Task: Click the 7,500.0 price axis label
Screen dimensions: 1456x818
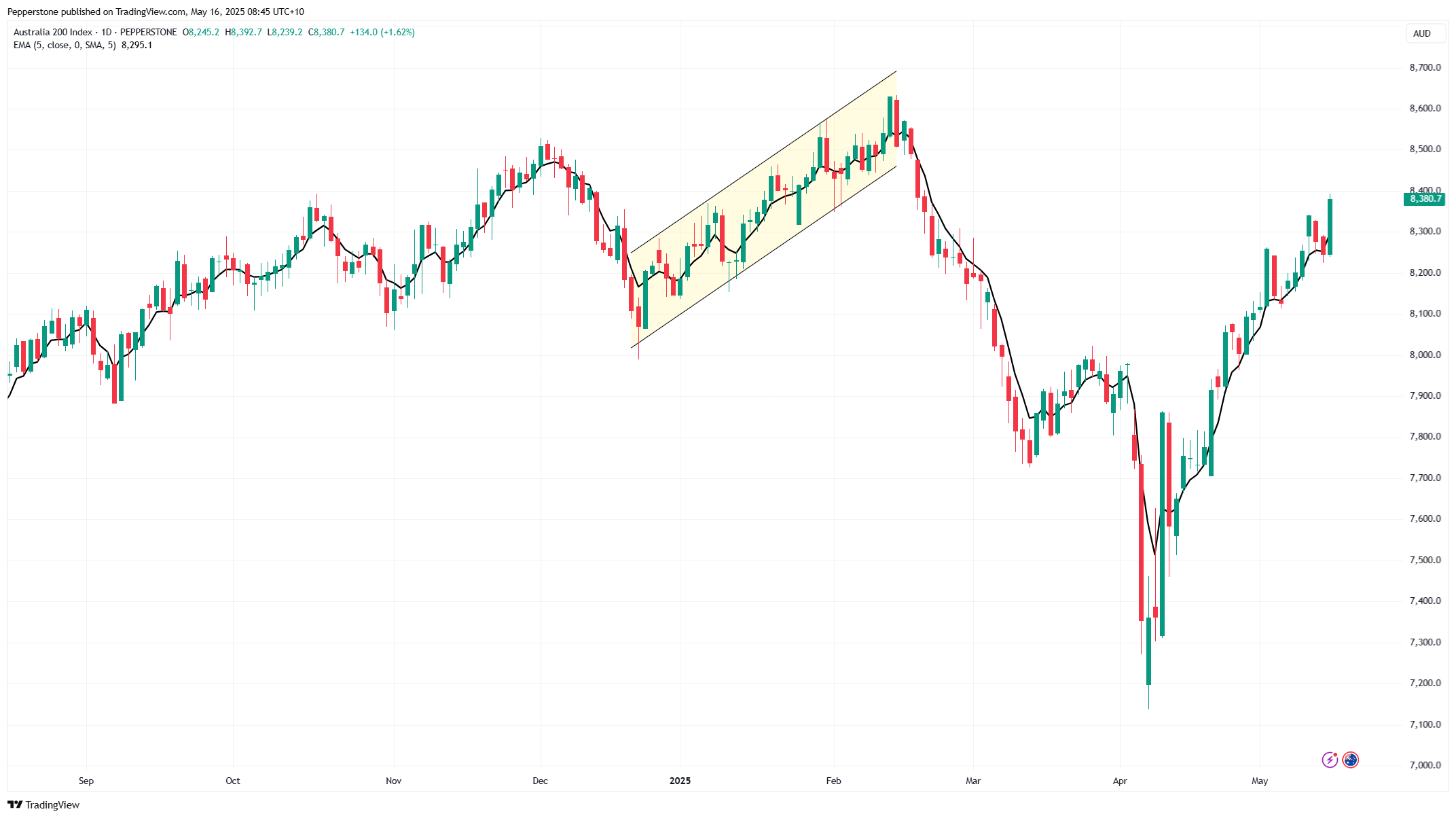Action: pyautogui.click(x=1425, y=560)
